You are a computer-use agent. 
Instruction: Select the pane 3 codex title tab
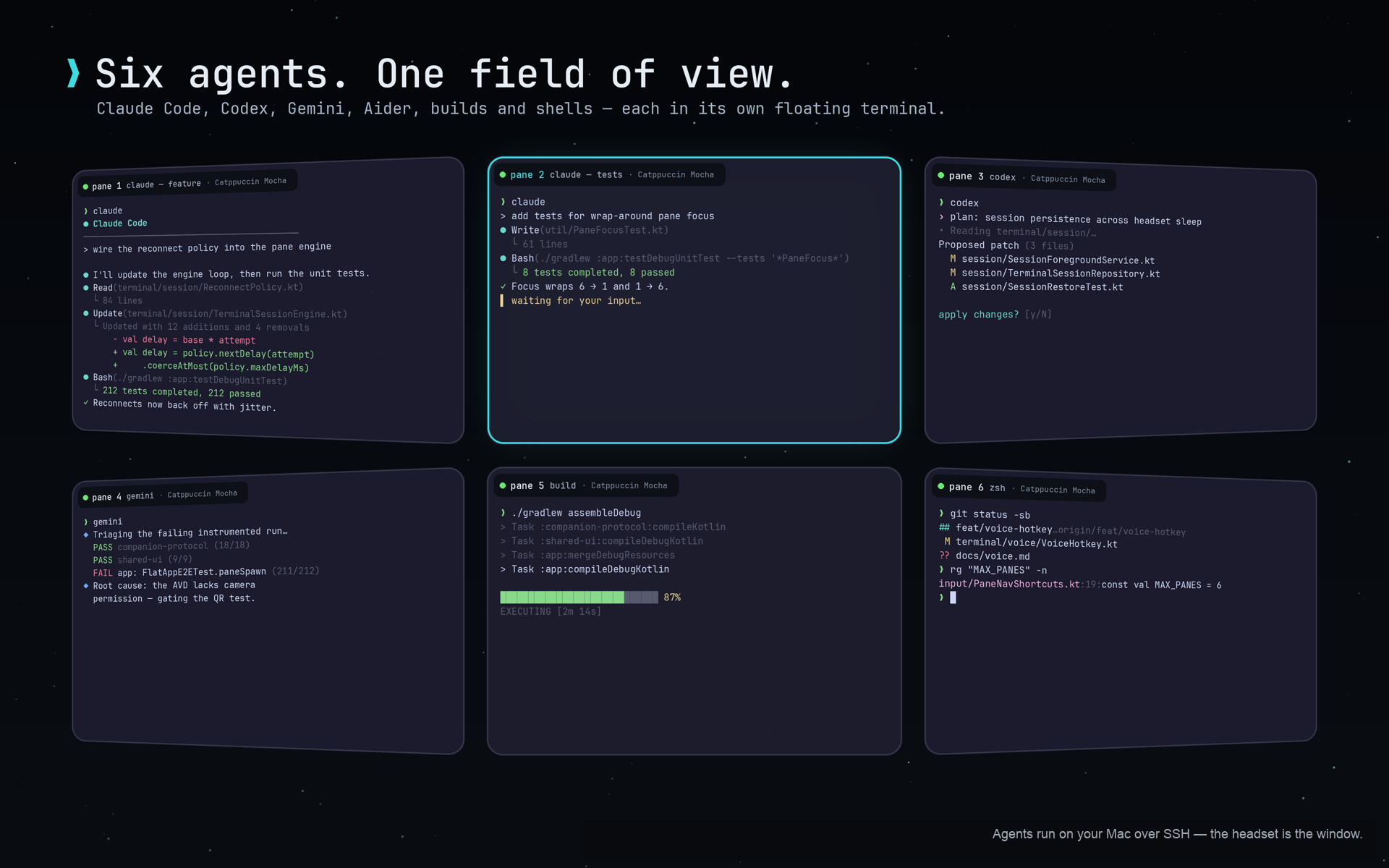[1024, 178]
